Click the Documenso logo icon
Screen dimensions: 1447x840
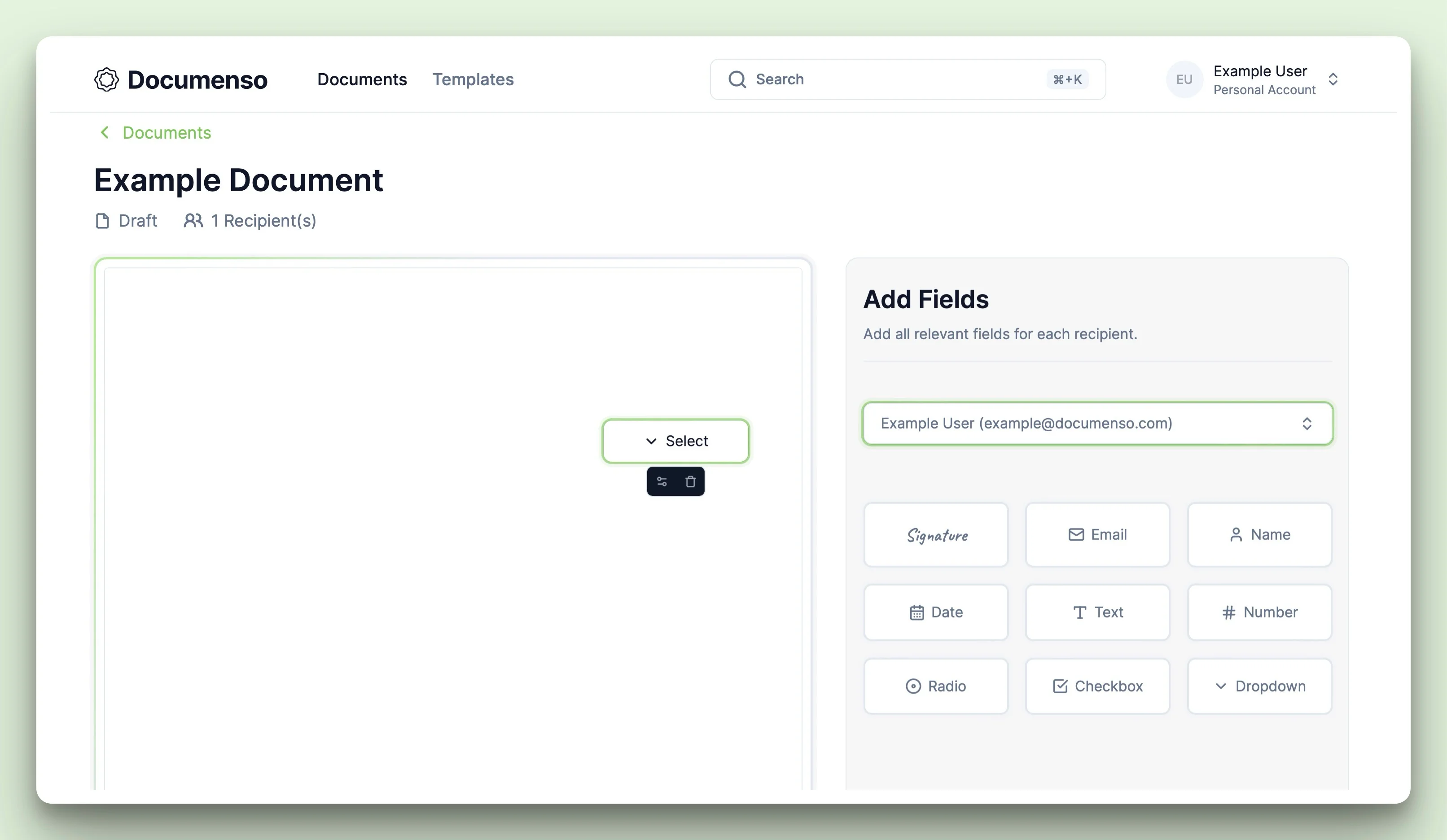click(106, 79)
